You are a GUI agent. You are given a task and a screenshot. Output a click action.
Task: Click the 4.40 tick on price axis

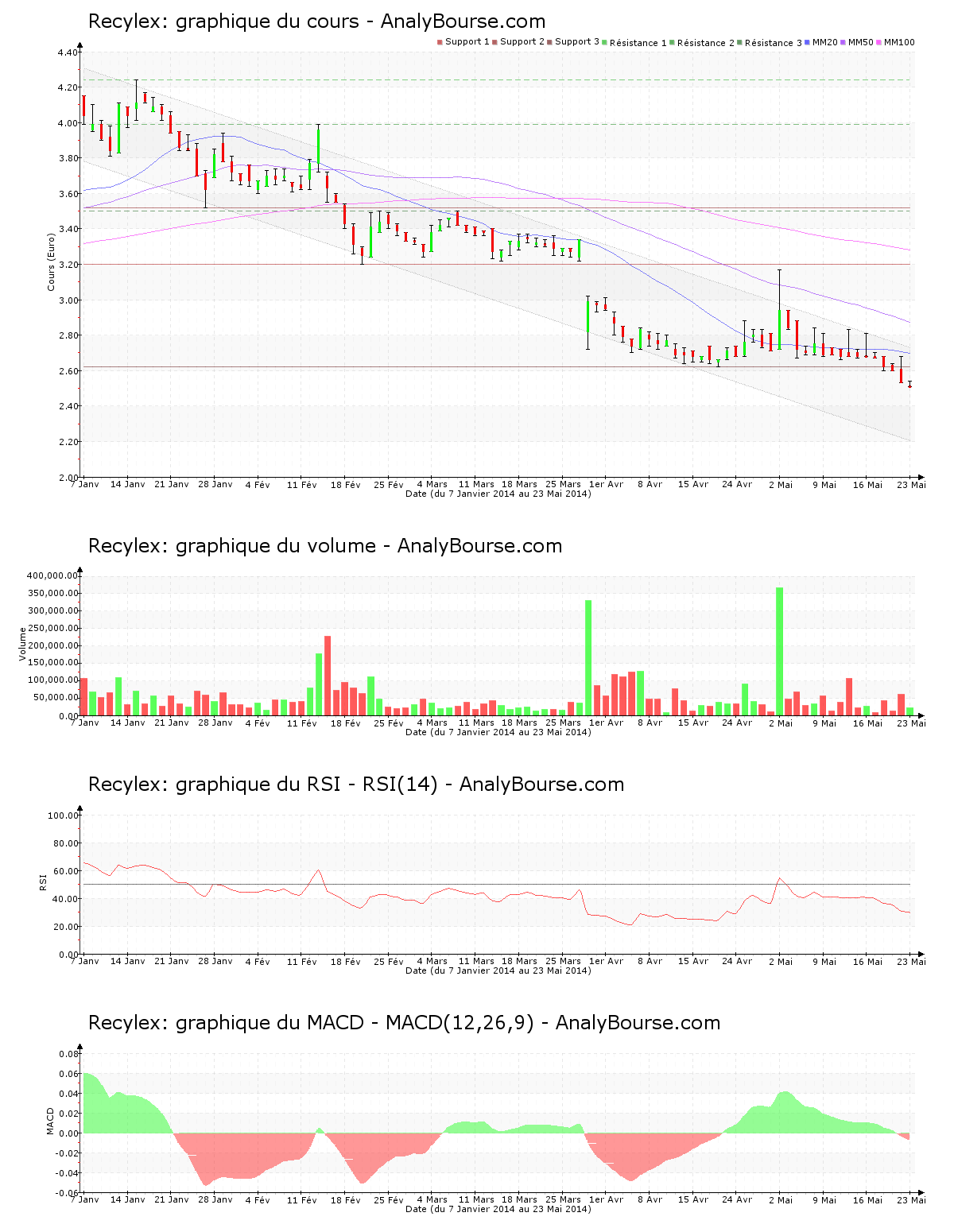coord(68,52)
